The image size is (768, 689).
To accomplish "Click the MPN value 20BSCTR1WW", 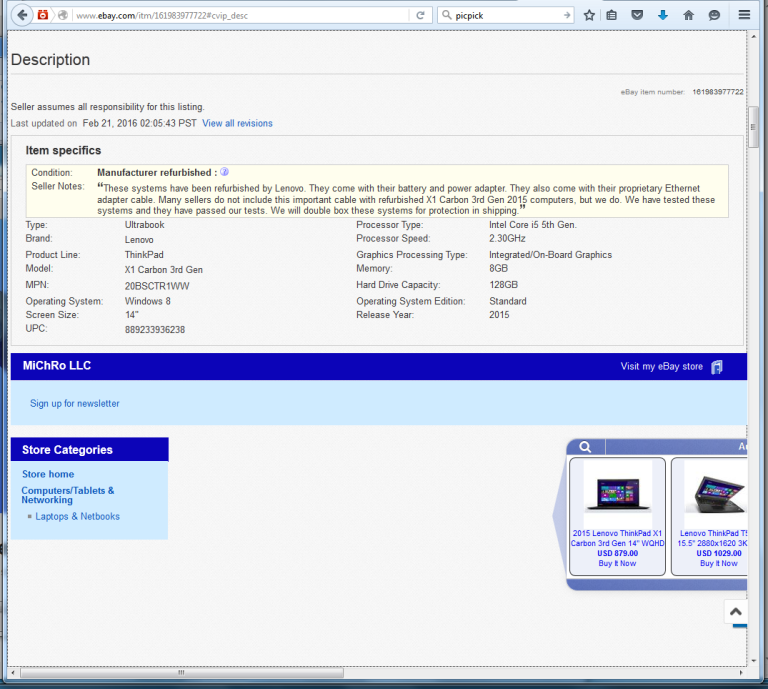I will pyautogui.click(x=157, y=286).
